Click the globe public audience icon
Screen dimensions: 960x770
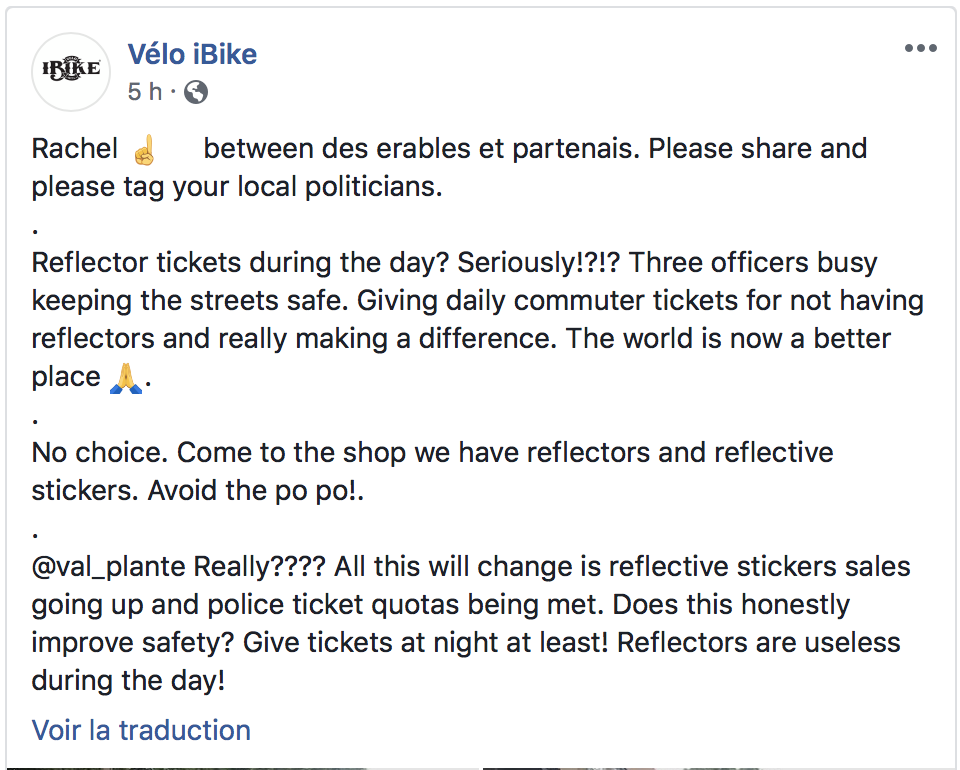(196, 92)
